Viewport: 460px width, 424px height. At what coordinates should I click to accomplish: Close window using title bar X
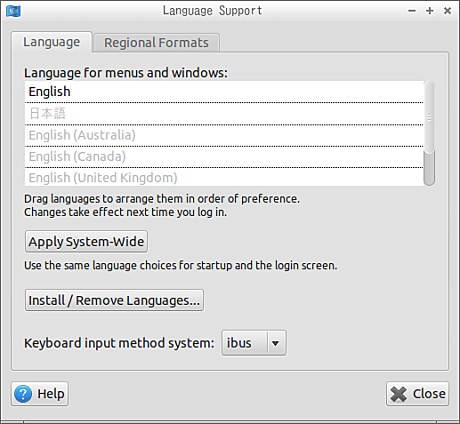coord(447,11)
